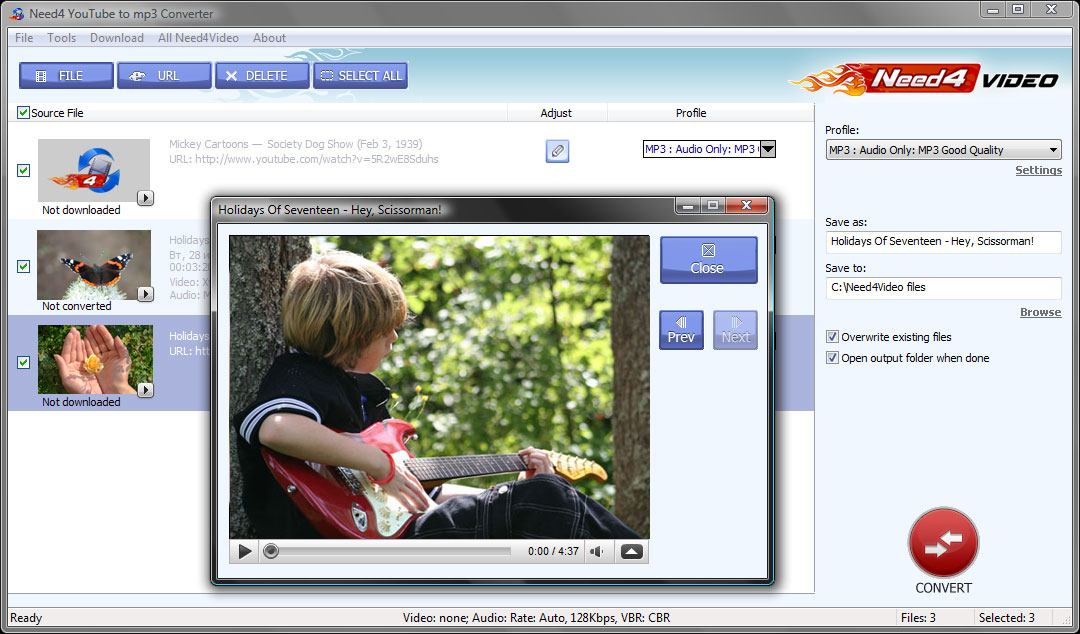The image size is (1080, 634).
Task: Click the Mickey Cartoons YouTube URL text
Action: (x=304, y=159)
